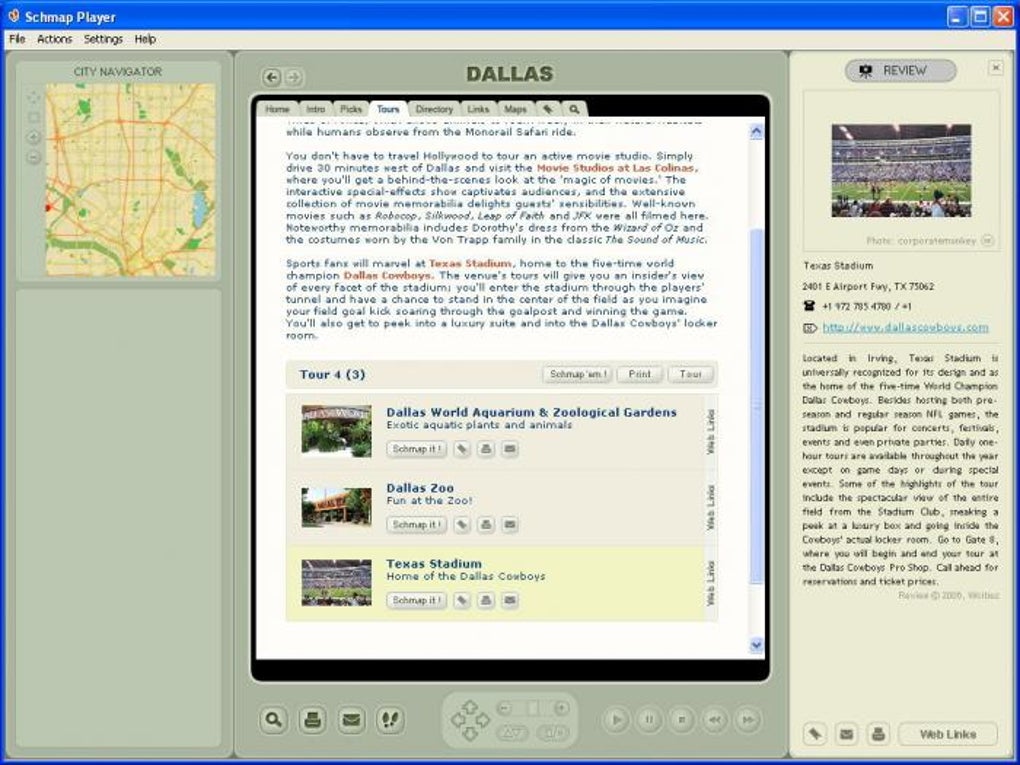Click the down arrow in the pan control
The width and height of the screenshot is (1020, 765).
tap(470, 734)
